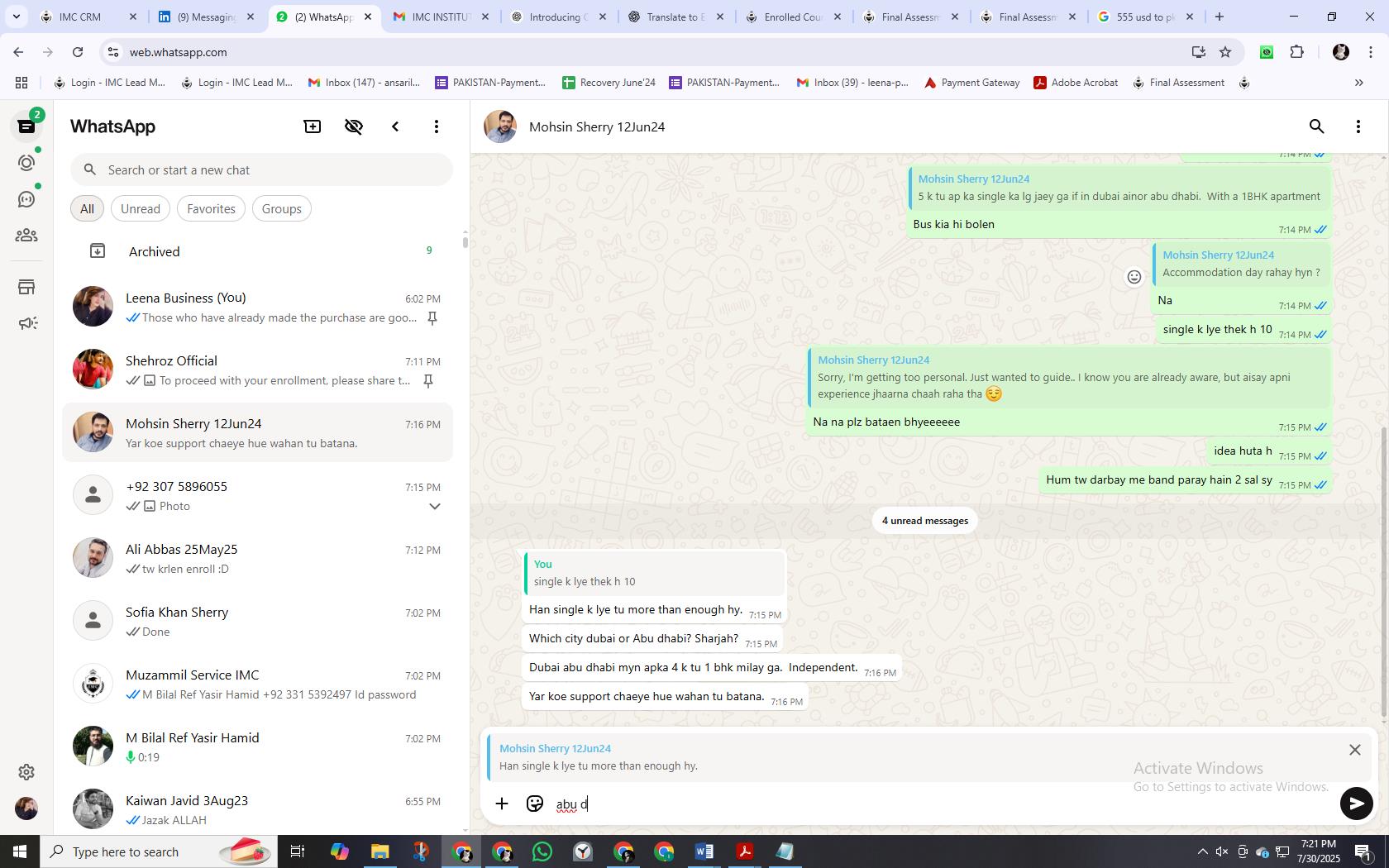
Task: Open Sofia Khan Sherry chat
Action: click(x=258, y=621)
